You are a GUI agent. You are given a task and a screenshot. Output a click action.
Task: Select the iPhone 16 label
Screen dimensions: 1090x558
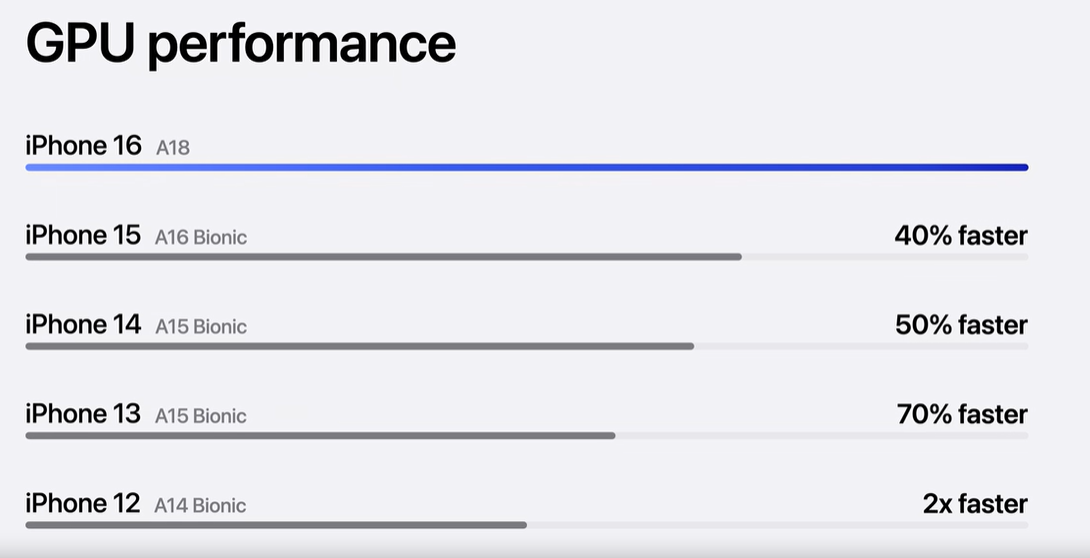coord(84,146)
